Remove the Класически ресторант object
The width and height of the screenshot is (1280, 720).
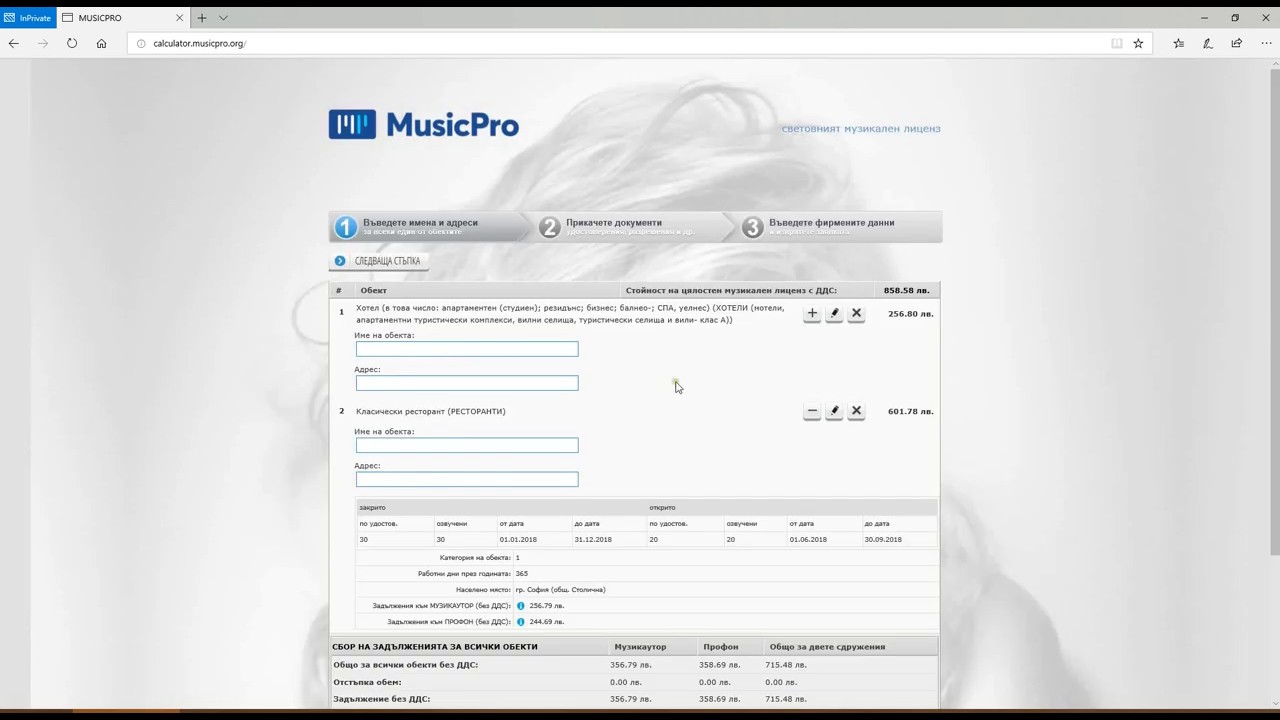coord(856,411)
